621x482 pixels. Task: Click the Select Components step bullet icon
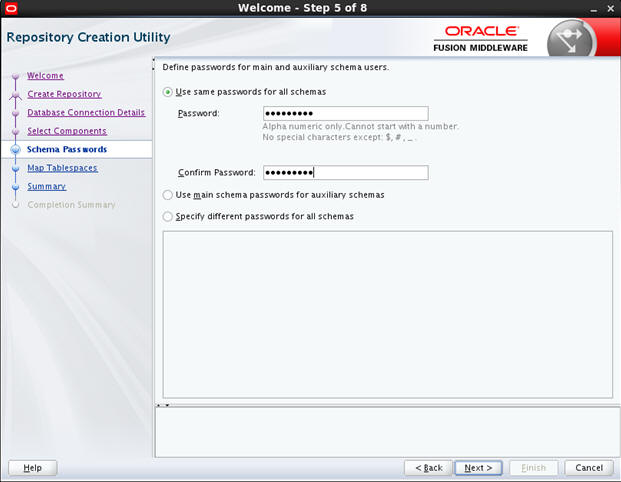click(15, 131)
